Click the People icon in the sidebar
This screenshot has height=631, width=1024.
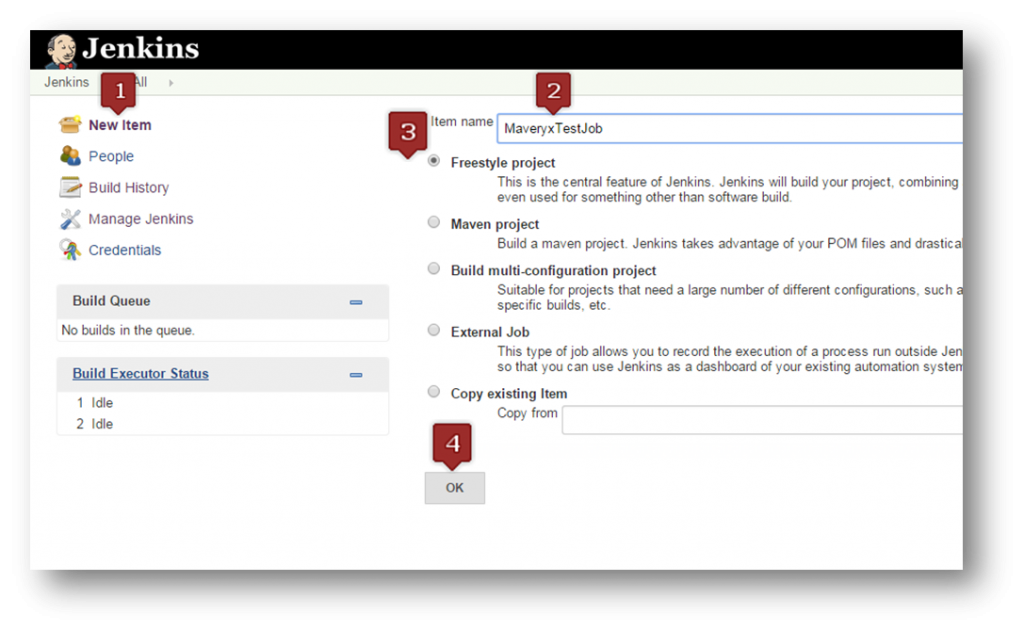click(72, 156)
